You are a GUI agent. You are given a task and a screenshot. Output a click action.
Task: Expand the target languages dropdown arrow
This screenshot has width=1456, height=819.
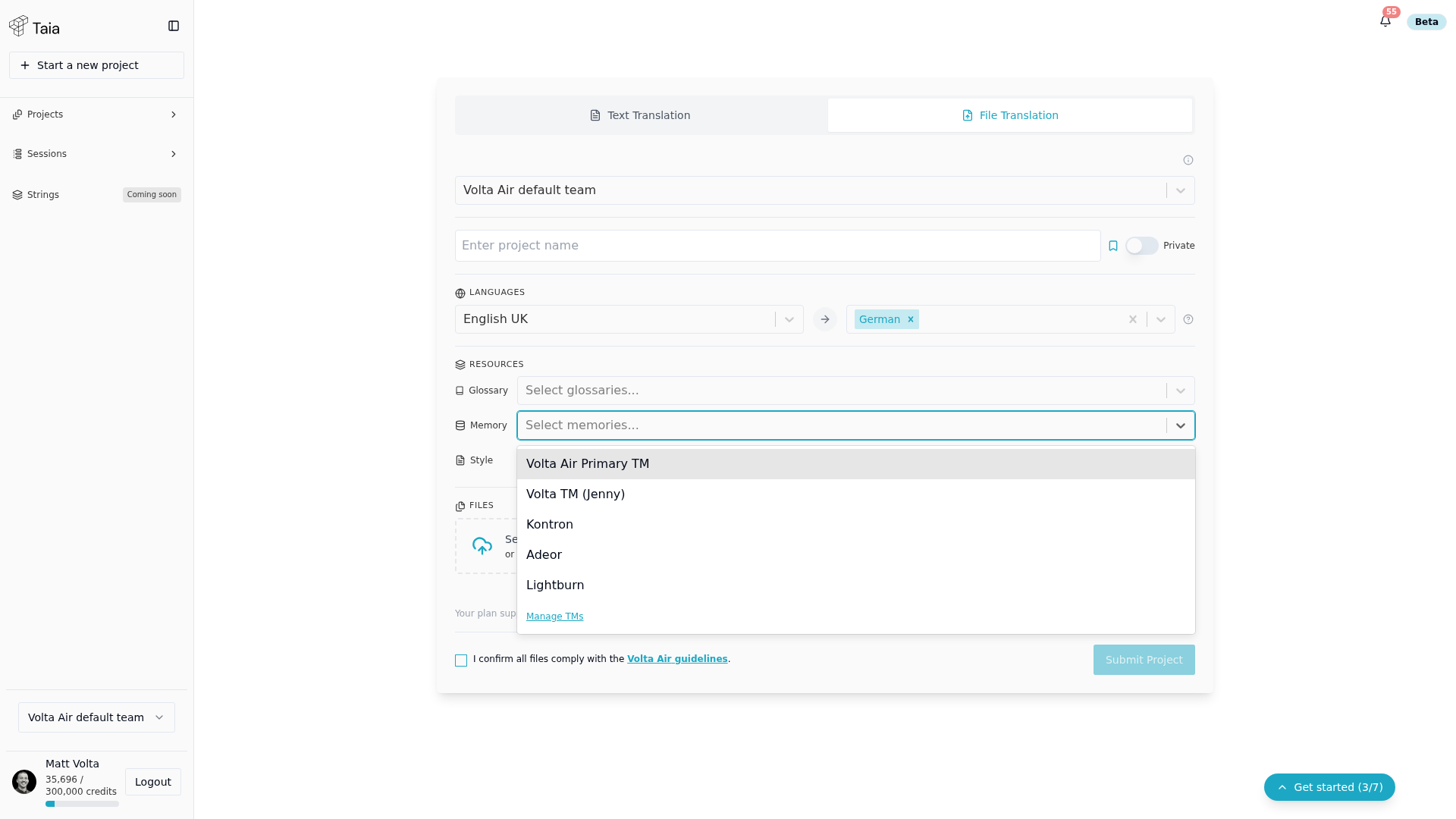point(1161,319)
